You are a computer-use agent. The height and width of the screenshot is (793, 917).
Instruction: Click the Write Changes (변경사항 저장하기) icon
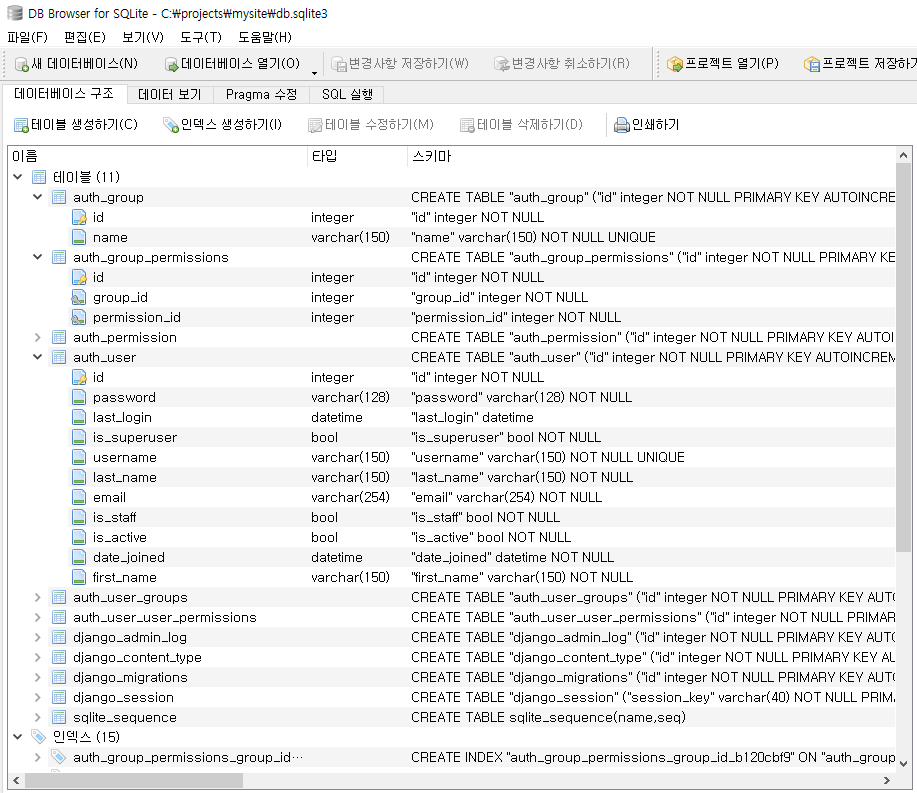(x=339, y=64)
